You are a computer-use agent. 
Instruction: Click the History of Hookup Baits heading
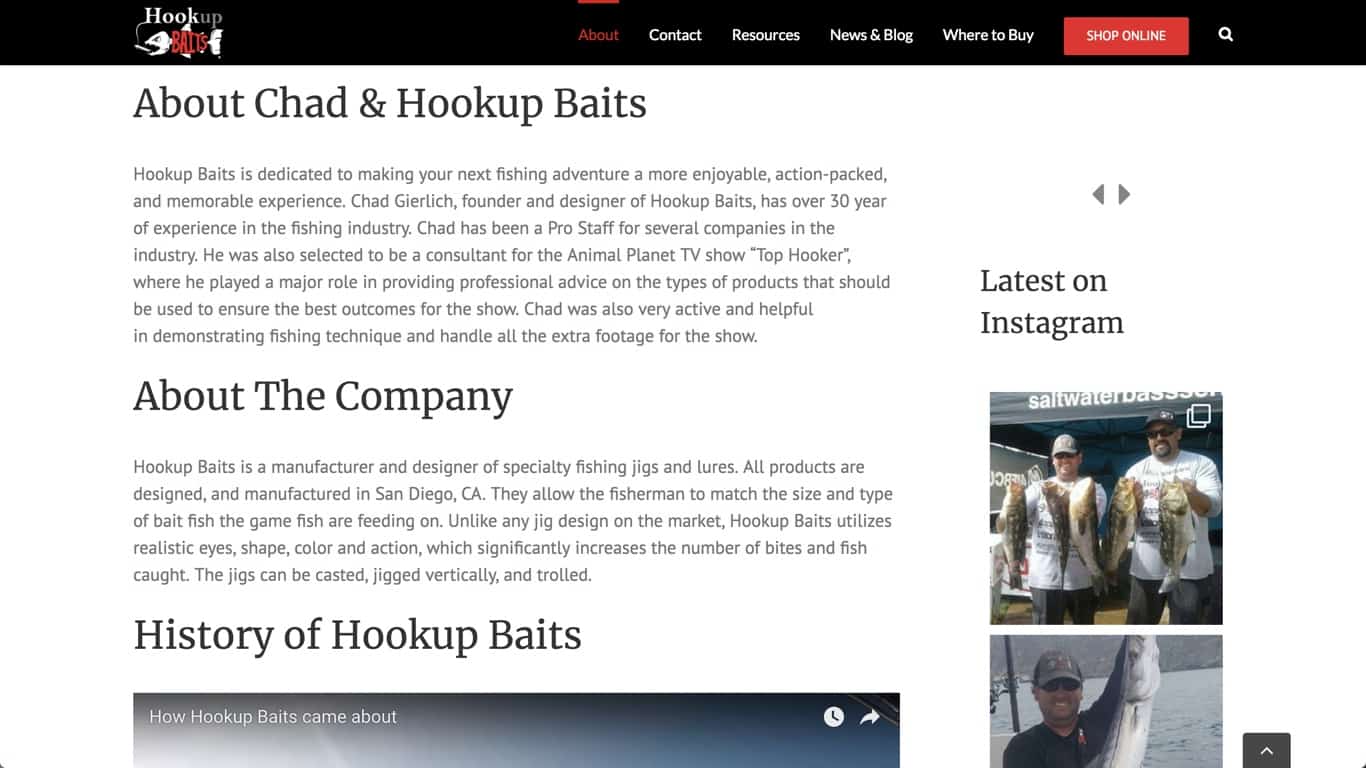pyautogui.click(x=357, y=636)
